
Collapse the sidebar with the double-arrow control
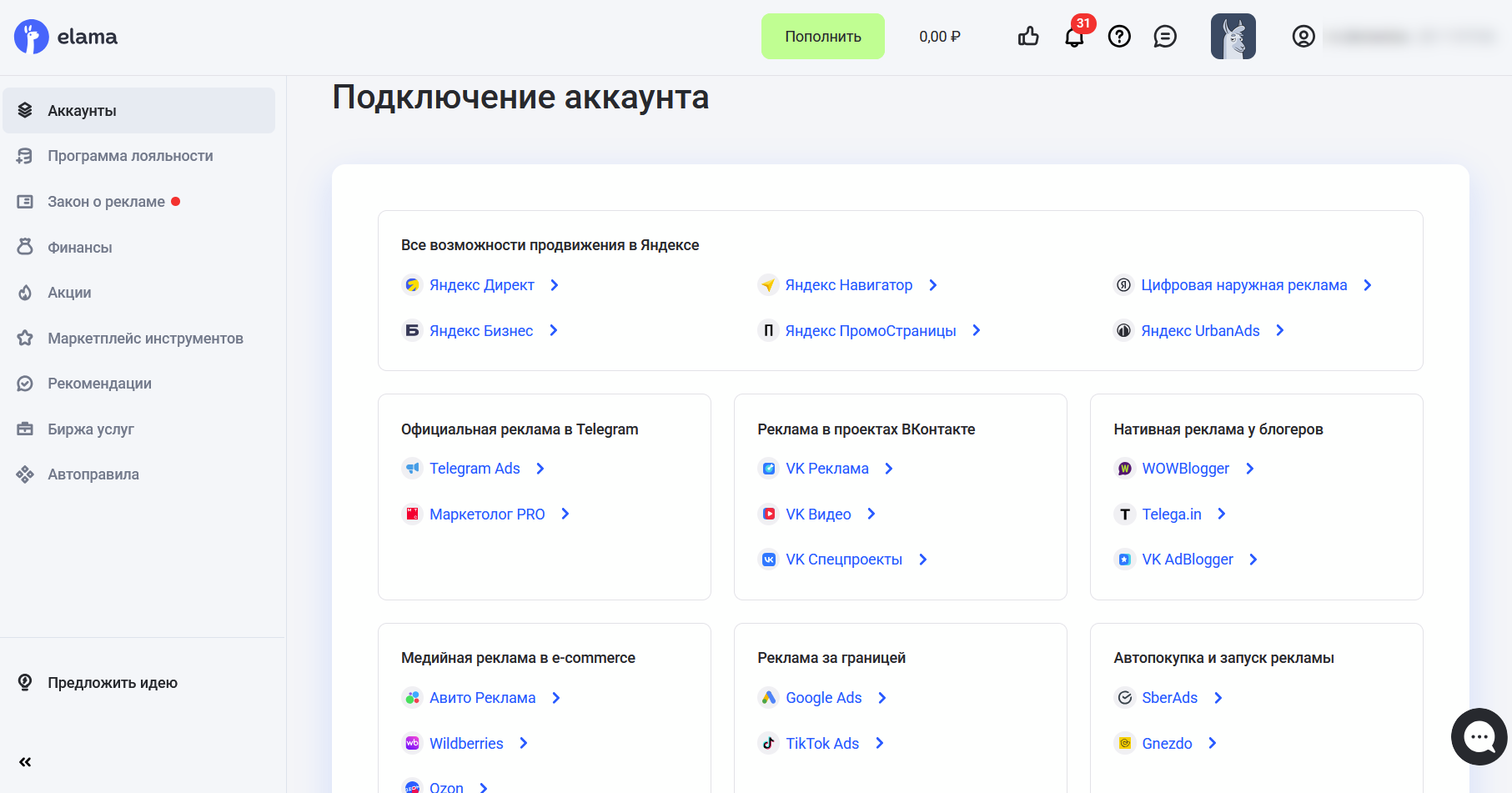pos(25,761)
